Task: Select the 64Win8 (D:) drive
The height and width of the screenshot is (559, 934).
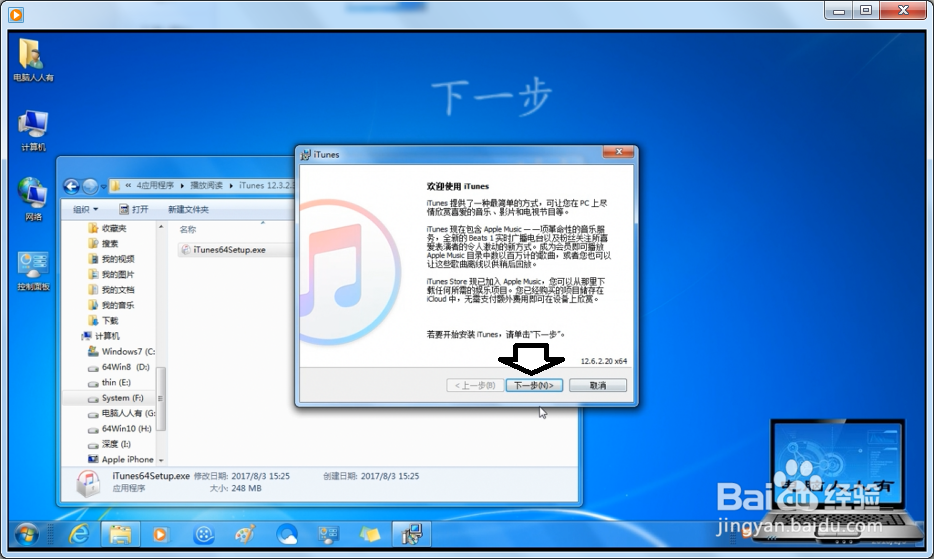Action: coord(119,367)
